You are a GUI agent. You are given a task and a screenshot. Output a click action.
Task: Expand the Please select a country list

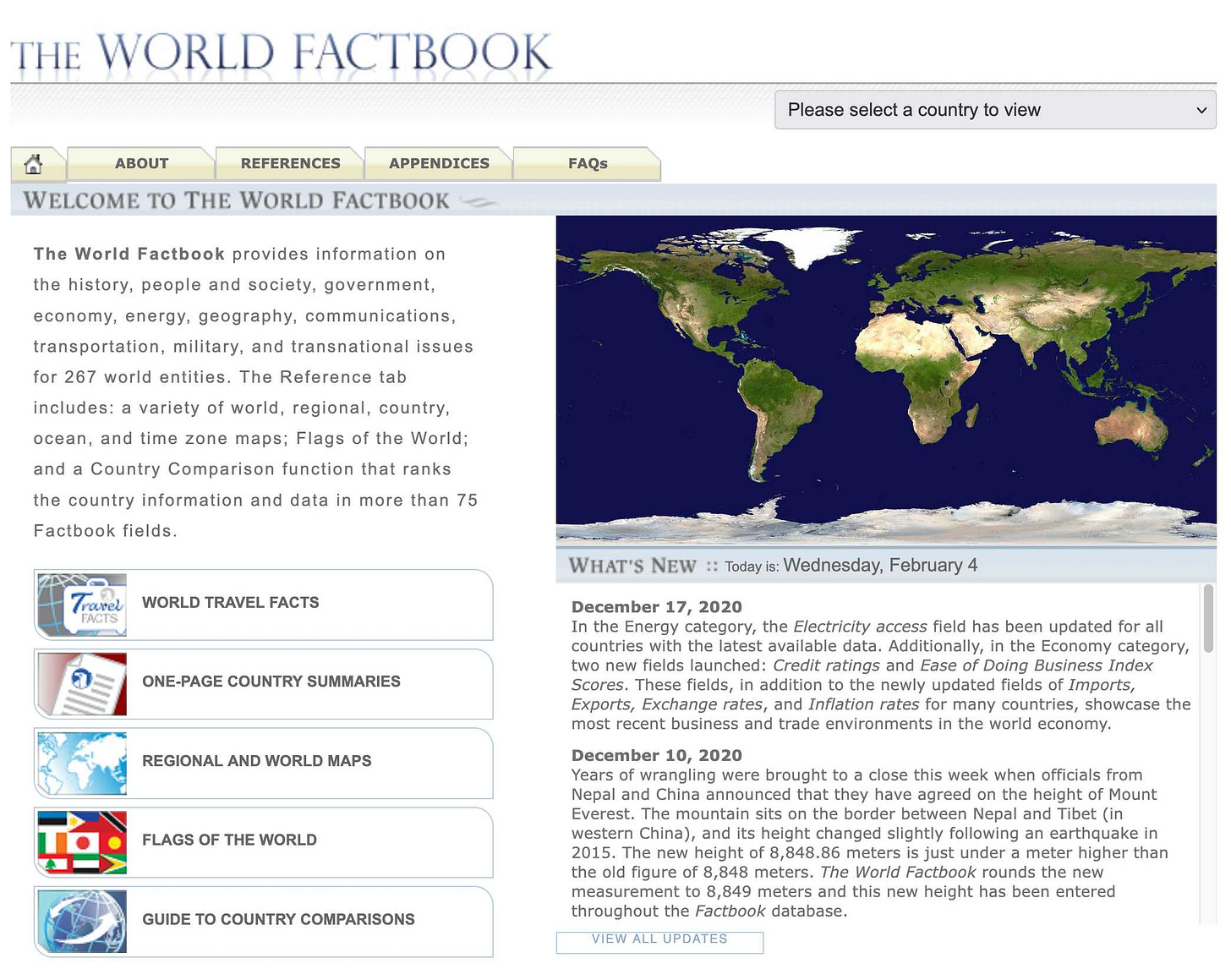(994, 110)
